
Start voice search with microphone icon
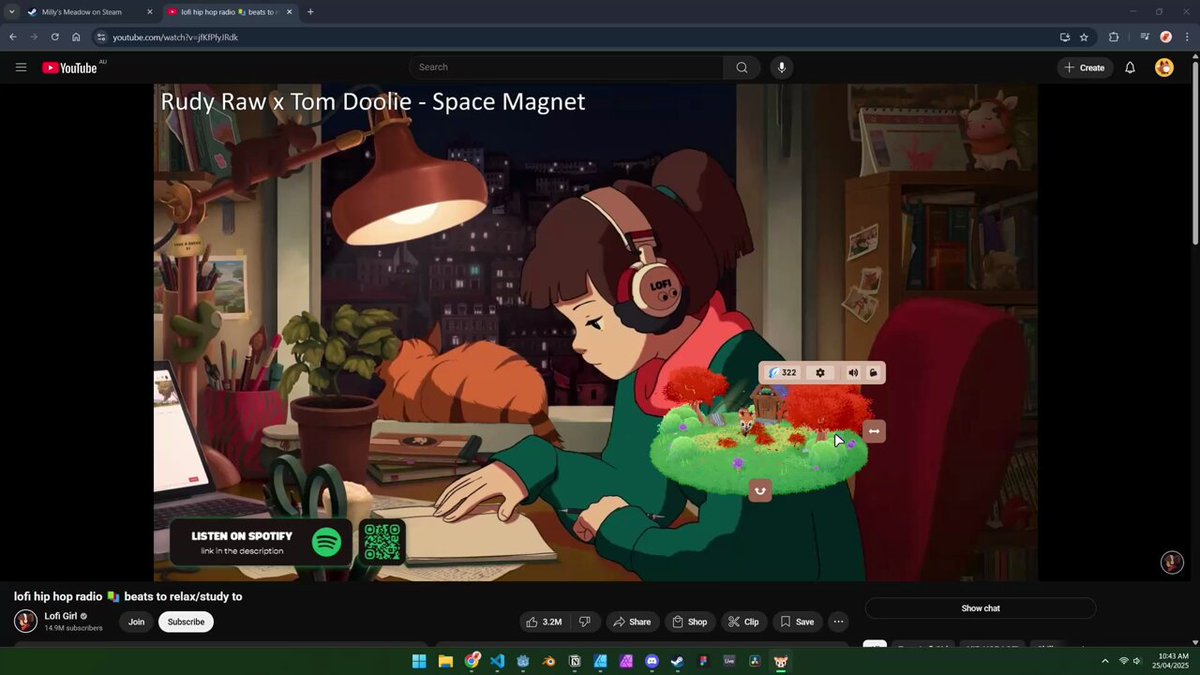point(782,67)
